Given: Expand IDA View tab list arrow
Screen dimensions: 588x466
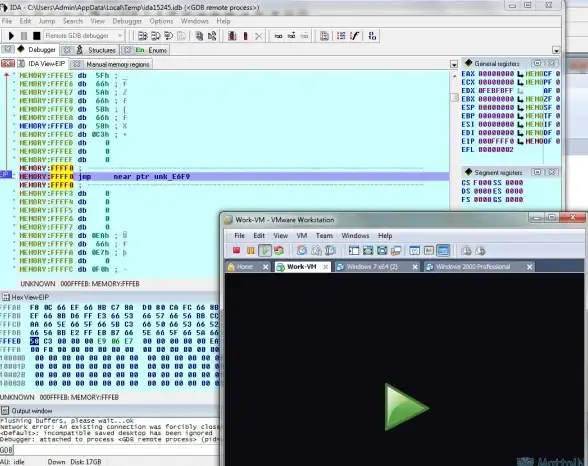Looking at the screenshot, I should (x=454, y=64).
